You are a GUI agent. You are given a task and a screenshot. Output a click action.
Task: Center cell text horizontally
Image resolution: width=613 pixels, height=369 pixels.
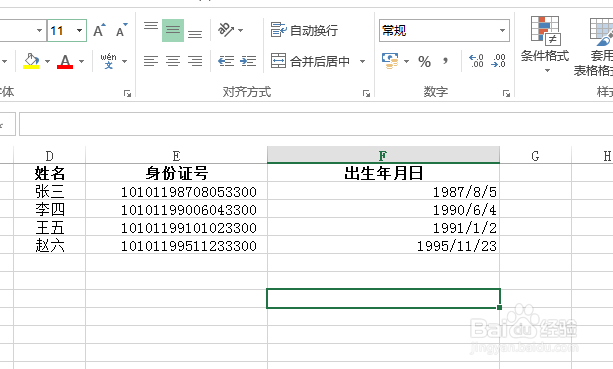[173, 61]
